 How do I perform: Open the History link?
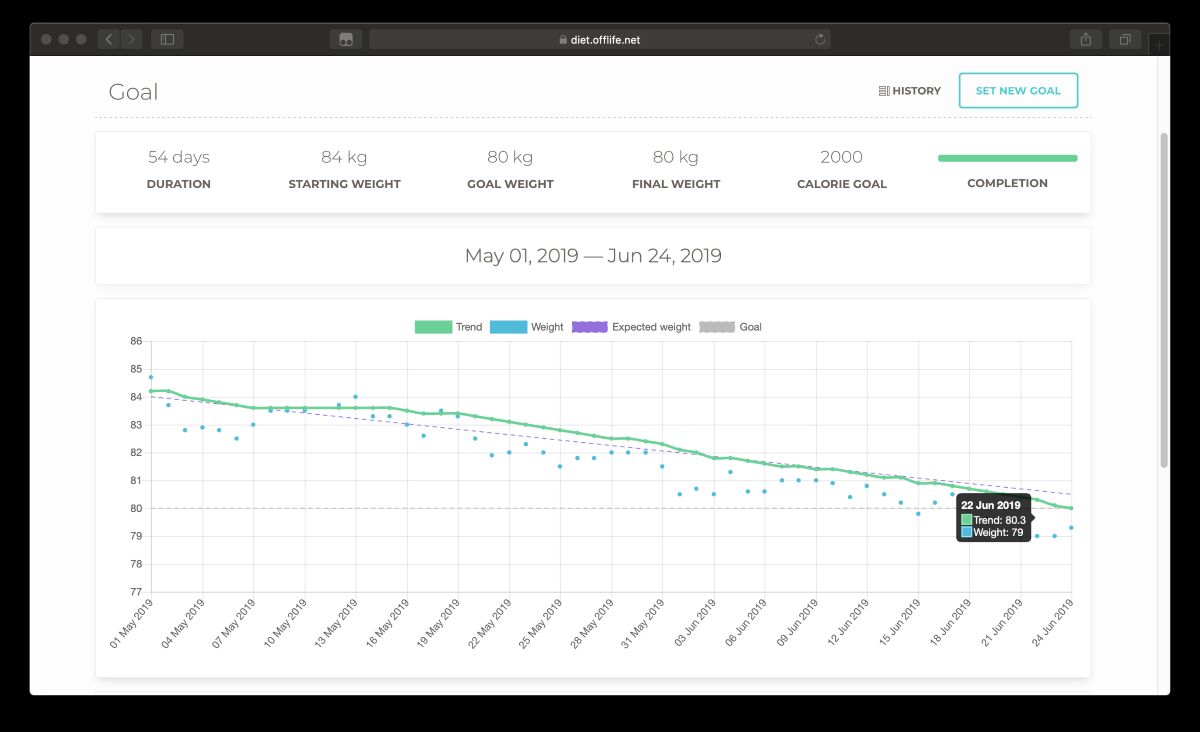coord(909,91)
